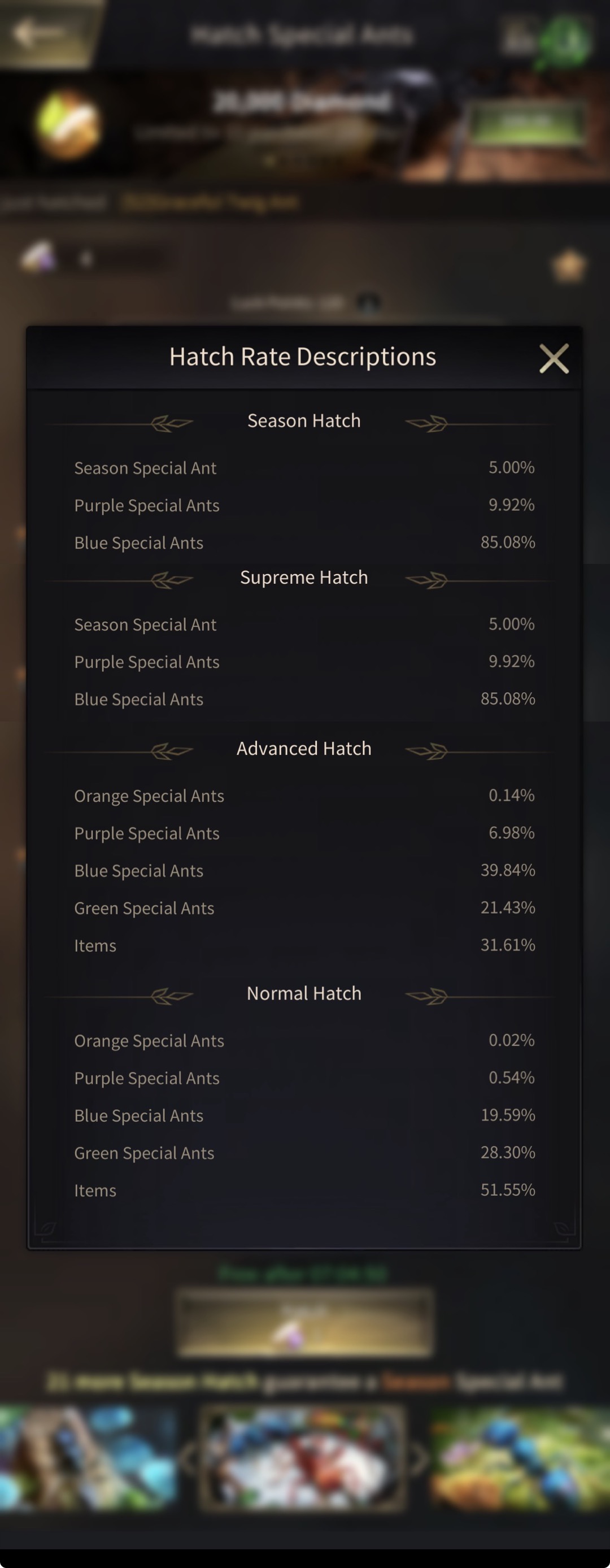Select the round food icon in banner

tap(67, 124)
